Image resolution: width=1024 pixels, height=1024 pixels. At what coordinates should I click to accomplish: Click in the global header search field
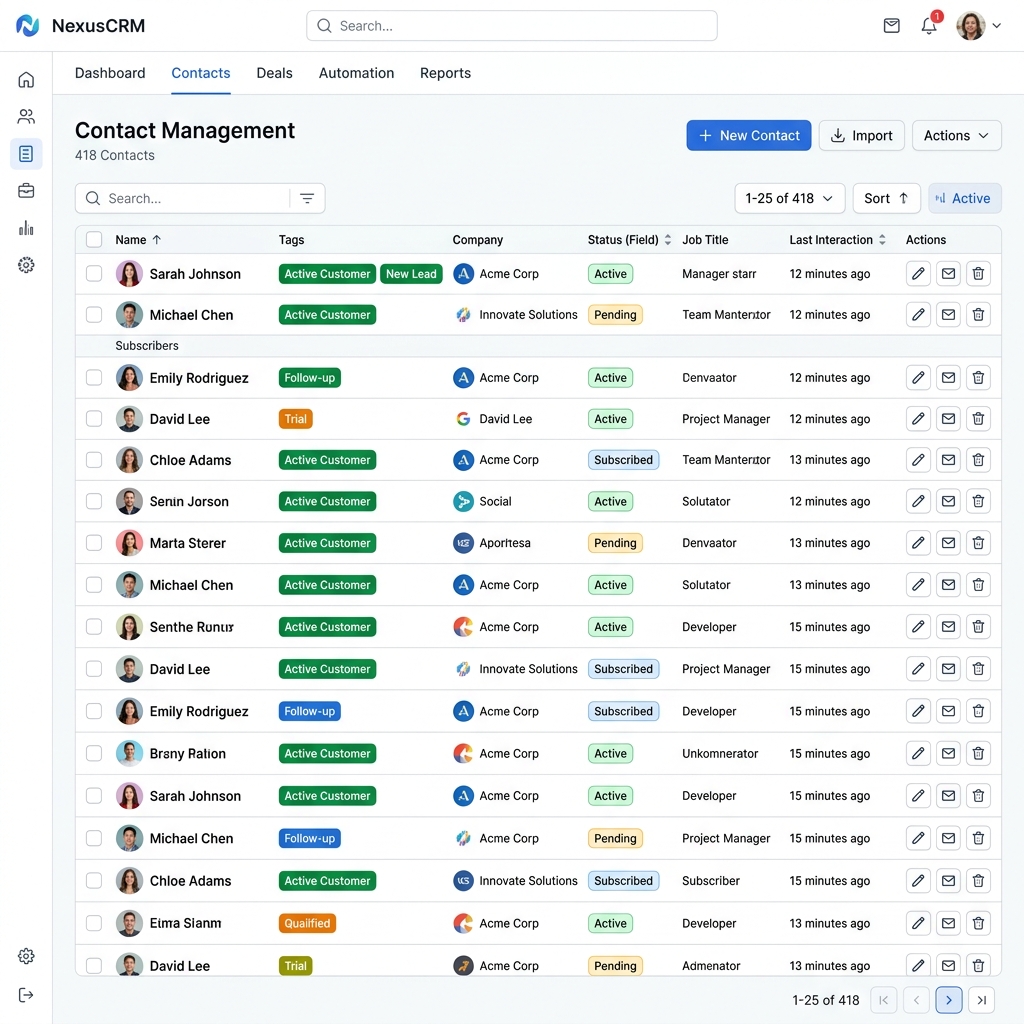[512, 25]
